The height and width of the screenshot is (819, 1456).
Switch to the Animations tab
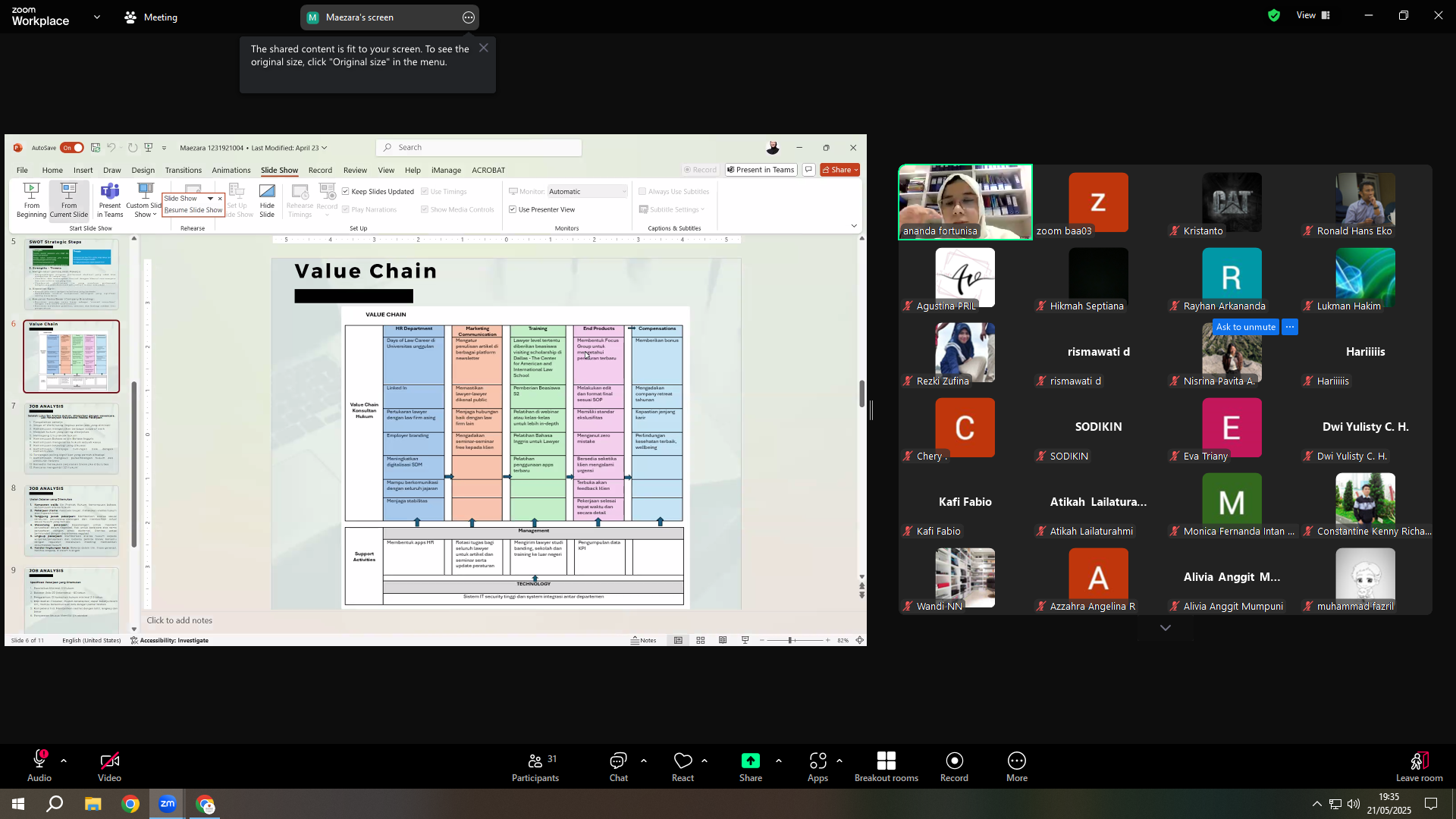(231, 171)
